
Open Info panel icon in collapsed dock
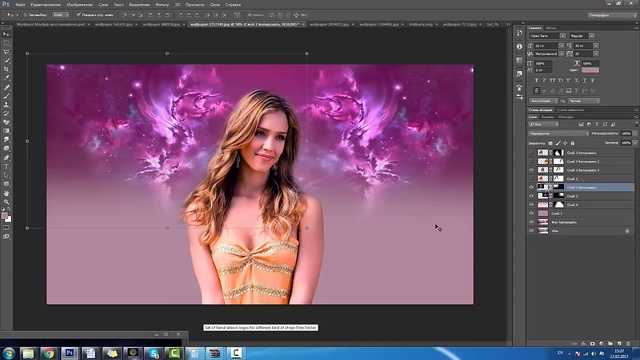[x=519, y=47]
